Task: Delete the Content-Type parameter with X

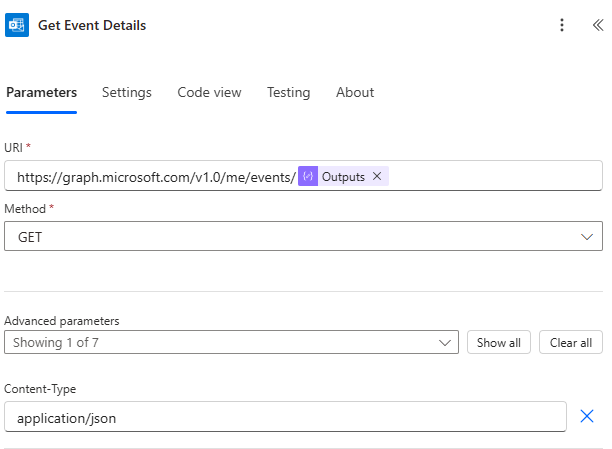Action: tap(587, 416)
